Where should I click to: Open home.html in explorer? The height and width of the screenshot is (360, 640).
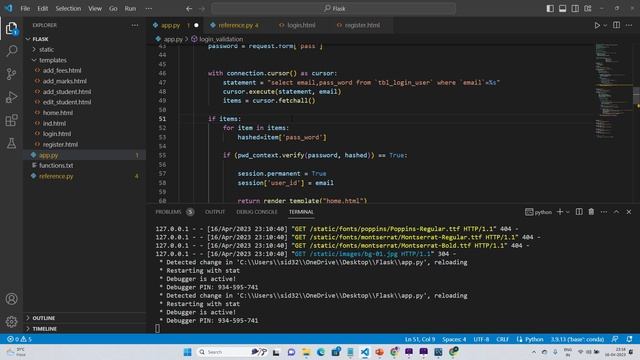tap(58, 113)
